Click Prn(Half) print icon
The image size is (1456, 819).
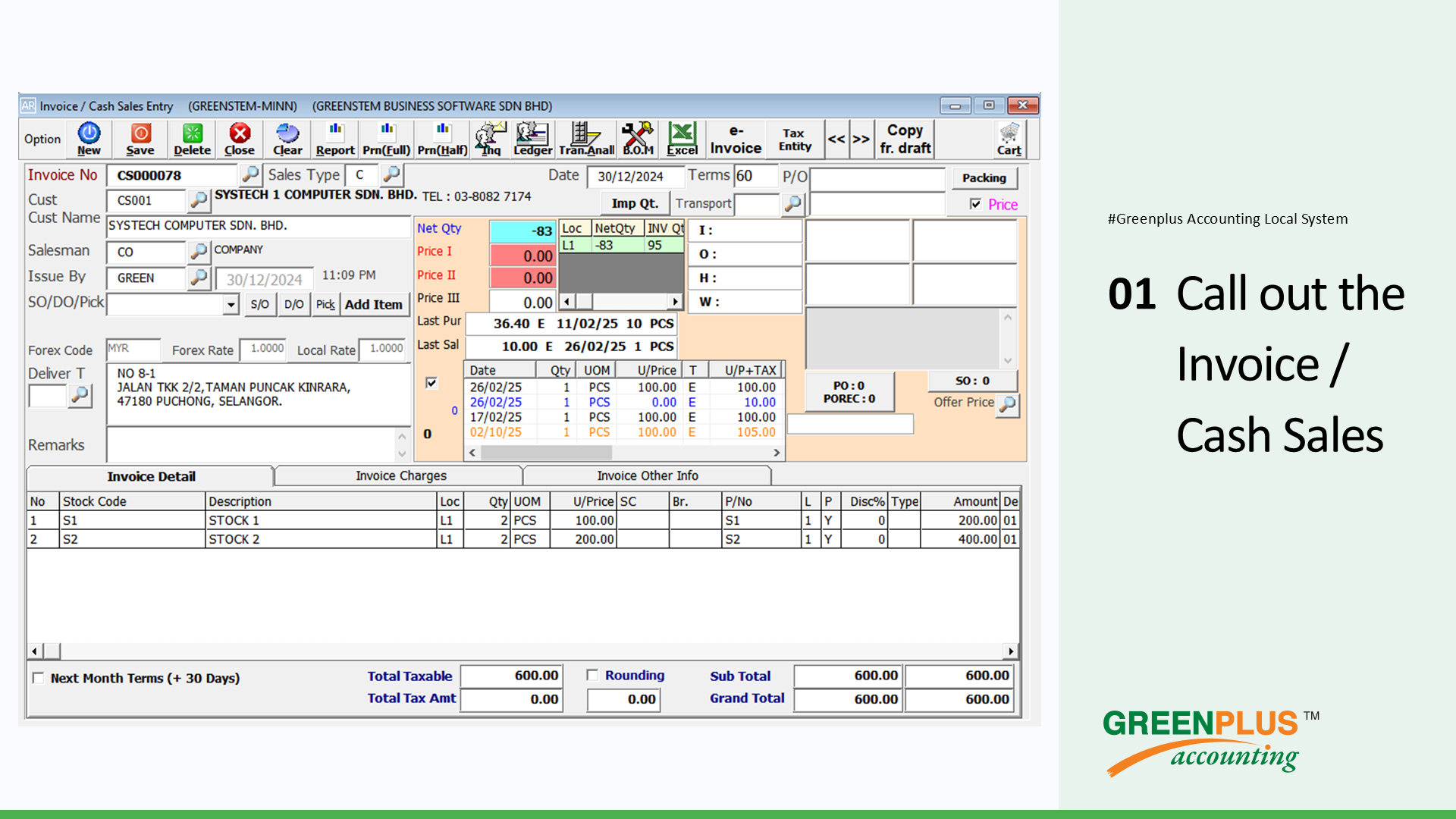[x=443, y=139]
